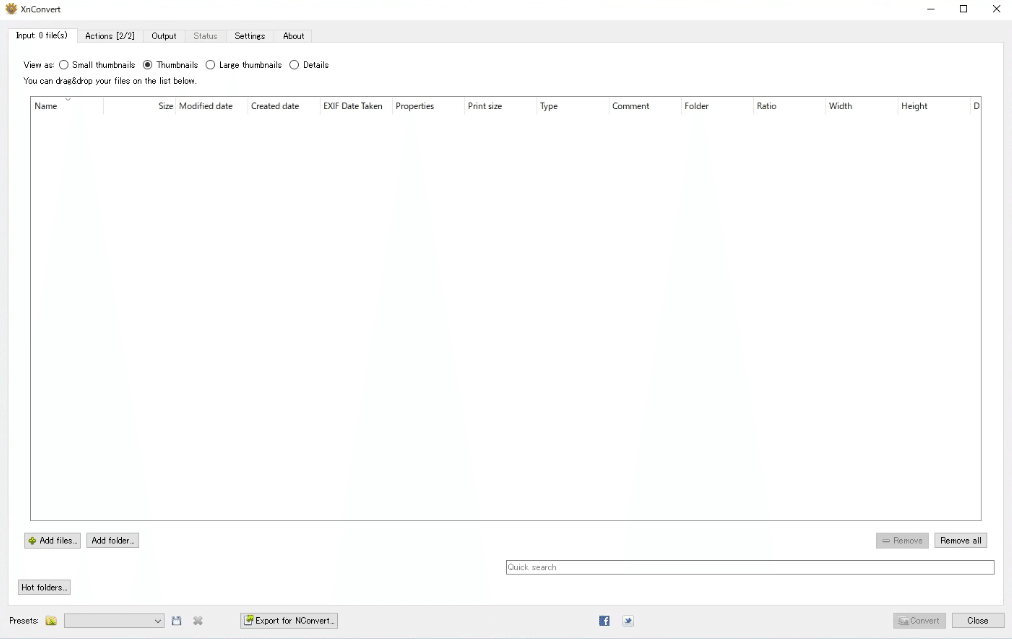1012x639 pixels.
Task: Click the Height column header
Action: click(x=935, y=106)
